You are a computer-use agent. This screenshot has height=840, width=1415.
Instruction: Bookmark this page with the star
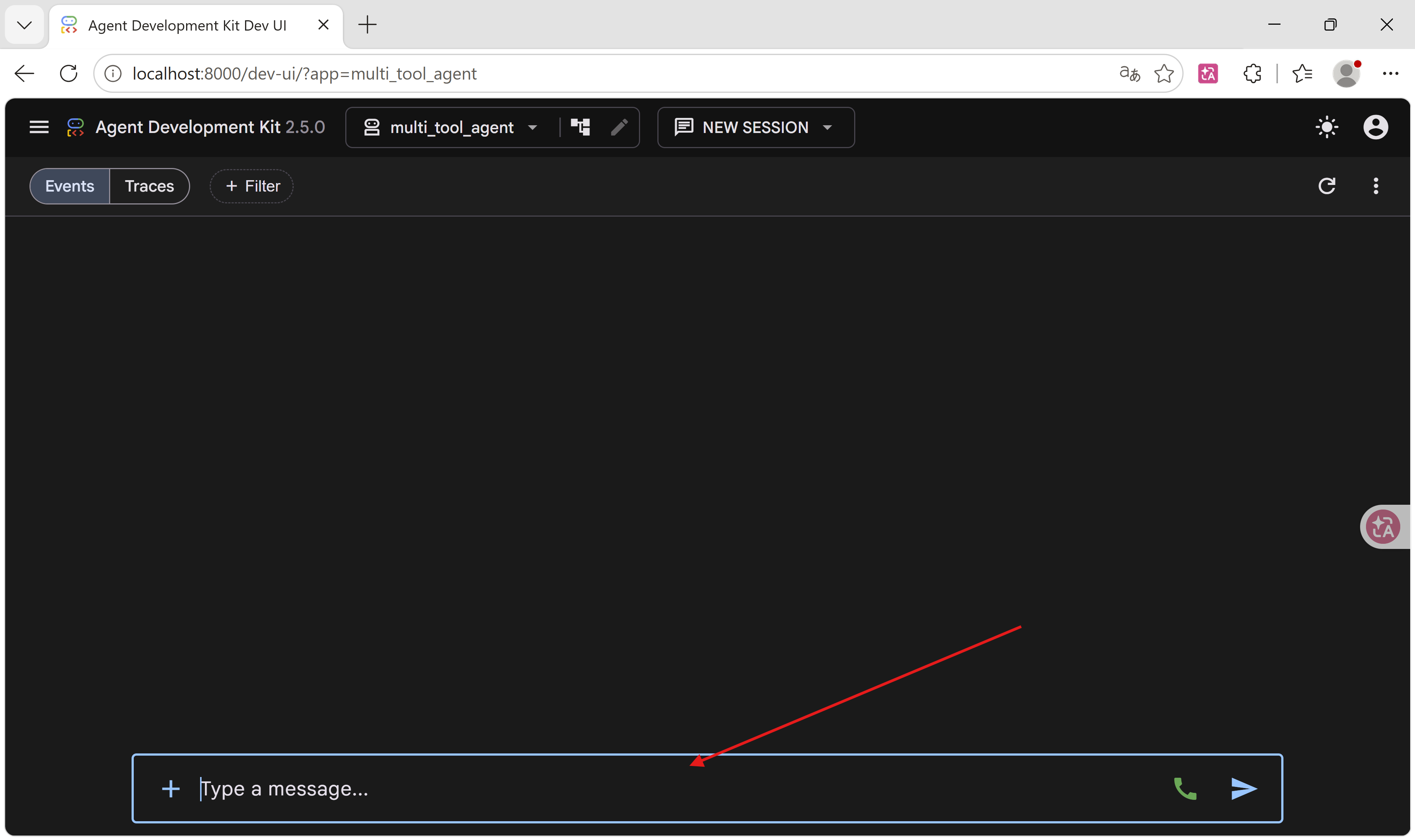pyautogui.click(x=1164, y=74)
